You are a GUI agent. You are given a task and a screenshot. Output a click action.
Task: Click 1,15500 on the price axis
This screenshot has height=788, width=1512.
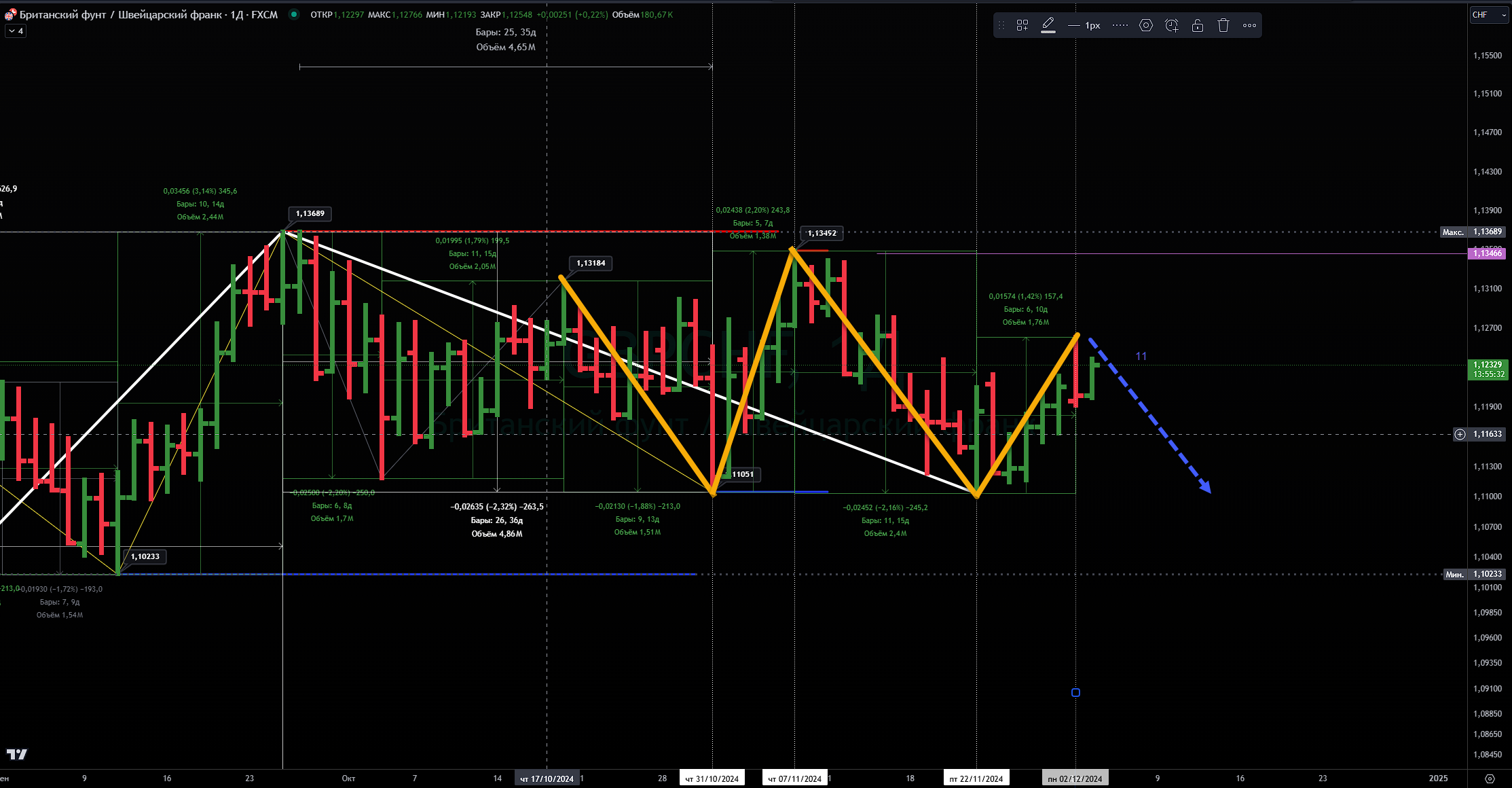pyautogui.click(x=1488, y=56)
